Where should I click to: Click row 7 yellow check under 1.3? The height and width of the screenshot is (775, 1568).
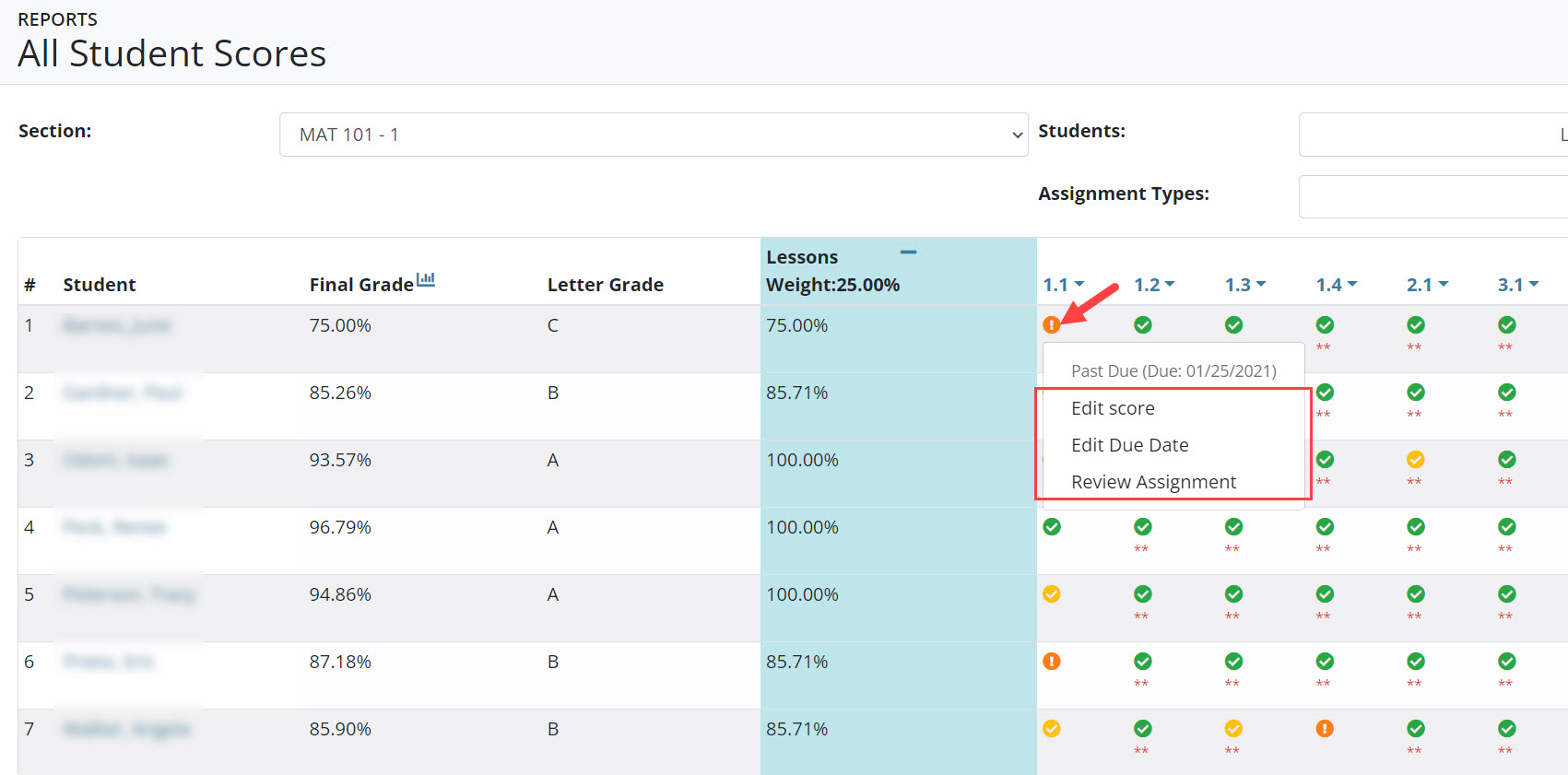[x=1234, y=728]
